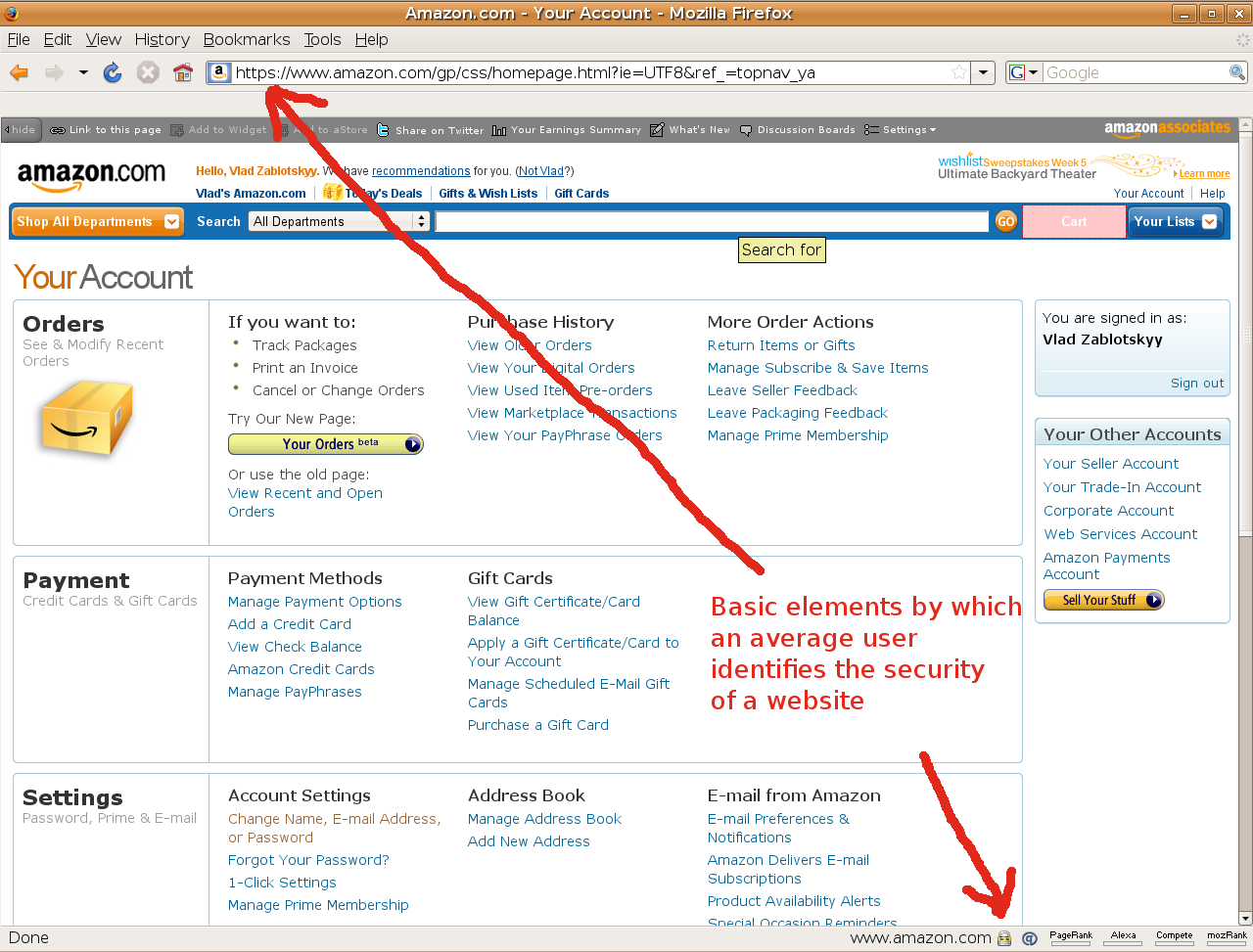
Task: Open the Settings dropdown in Associates bar
Action: (901, 130)
